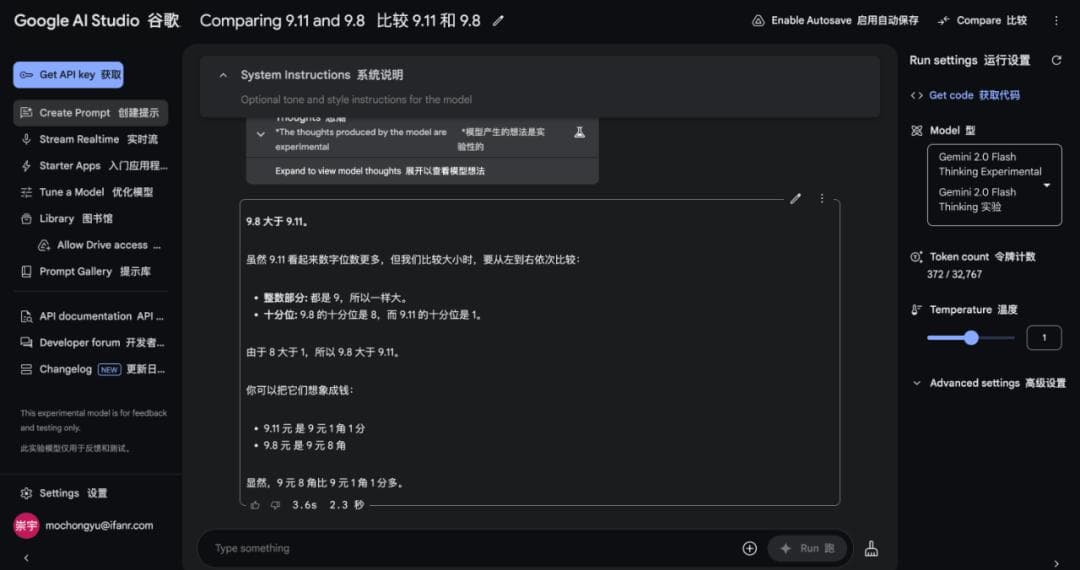Open the Model selection dropdown
1080x570 pixels.
[994, 185]
